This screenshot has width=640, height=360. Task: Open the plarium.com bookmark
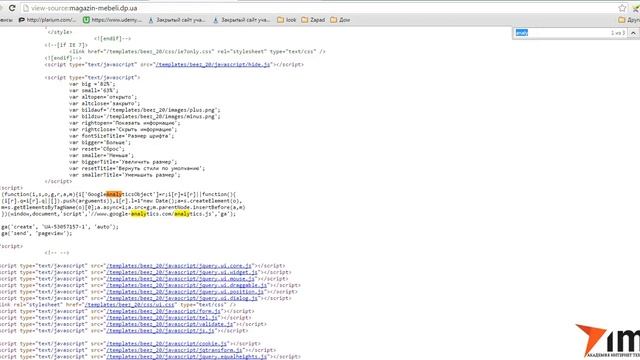pos(47,20)
